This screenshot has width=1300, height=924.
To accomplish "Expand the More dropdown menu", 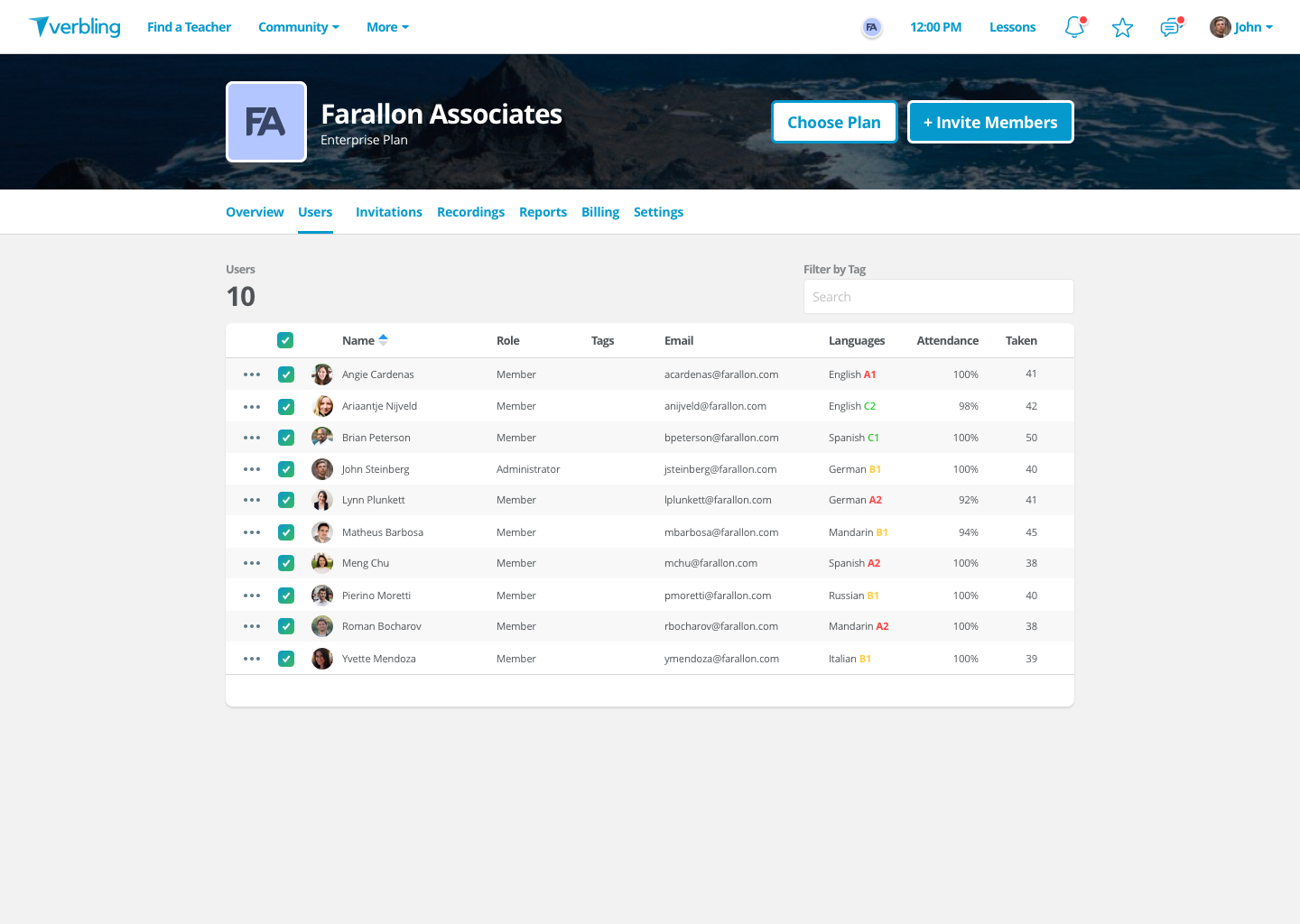I will click(387, 27).
